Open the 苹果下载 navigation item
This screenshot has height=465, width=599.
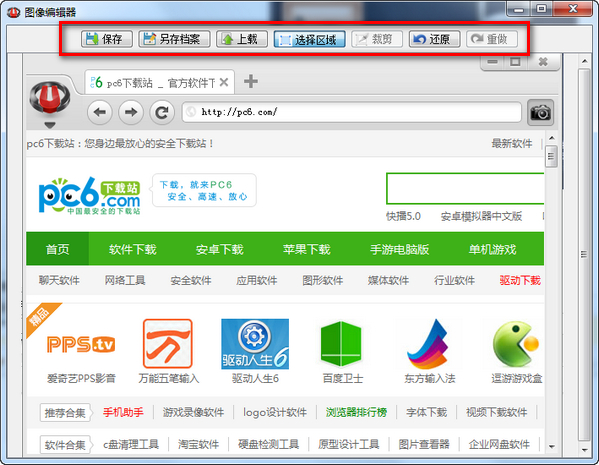click(306, 250)
